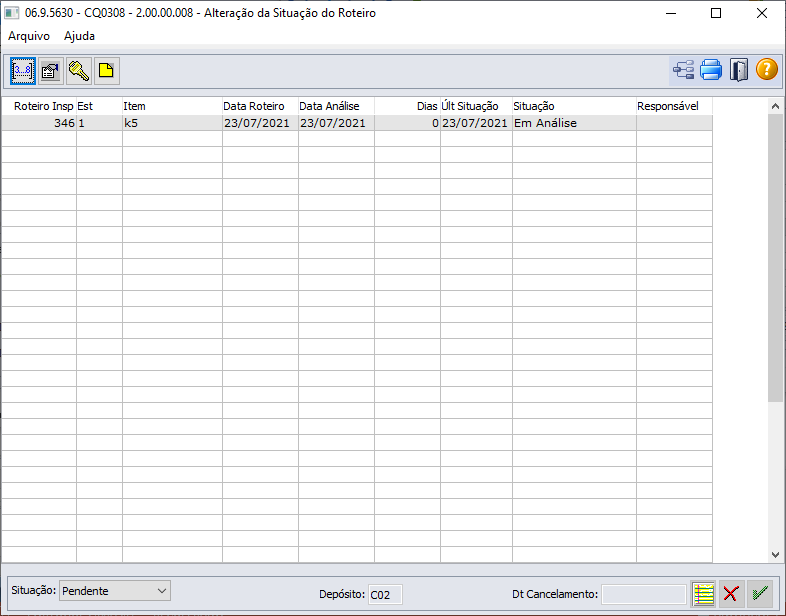The width and height of the screenshot is (786, 616).
Task: Open the form properties toolbar icon
Action: coord(51,71)
